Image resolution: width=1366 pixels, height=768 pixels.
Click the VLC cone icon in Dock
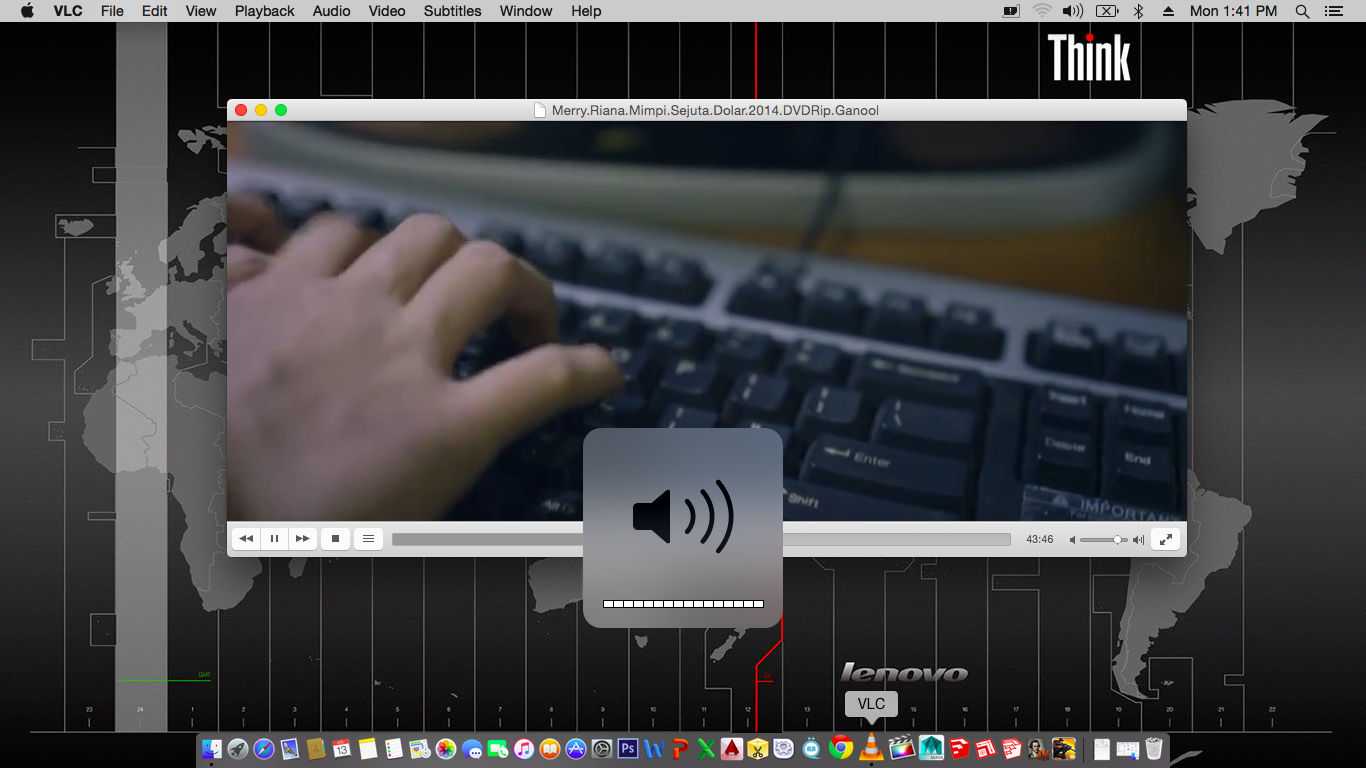pyautogui.click(x=871, y=747)
